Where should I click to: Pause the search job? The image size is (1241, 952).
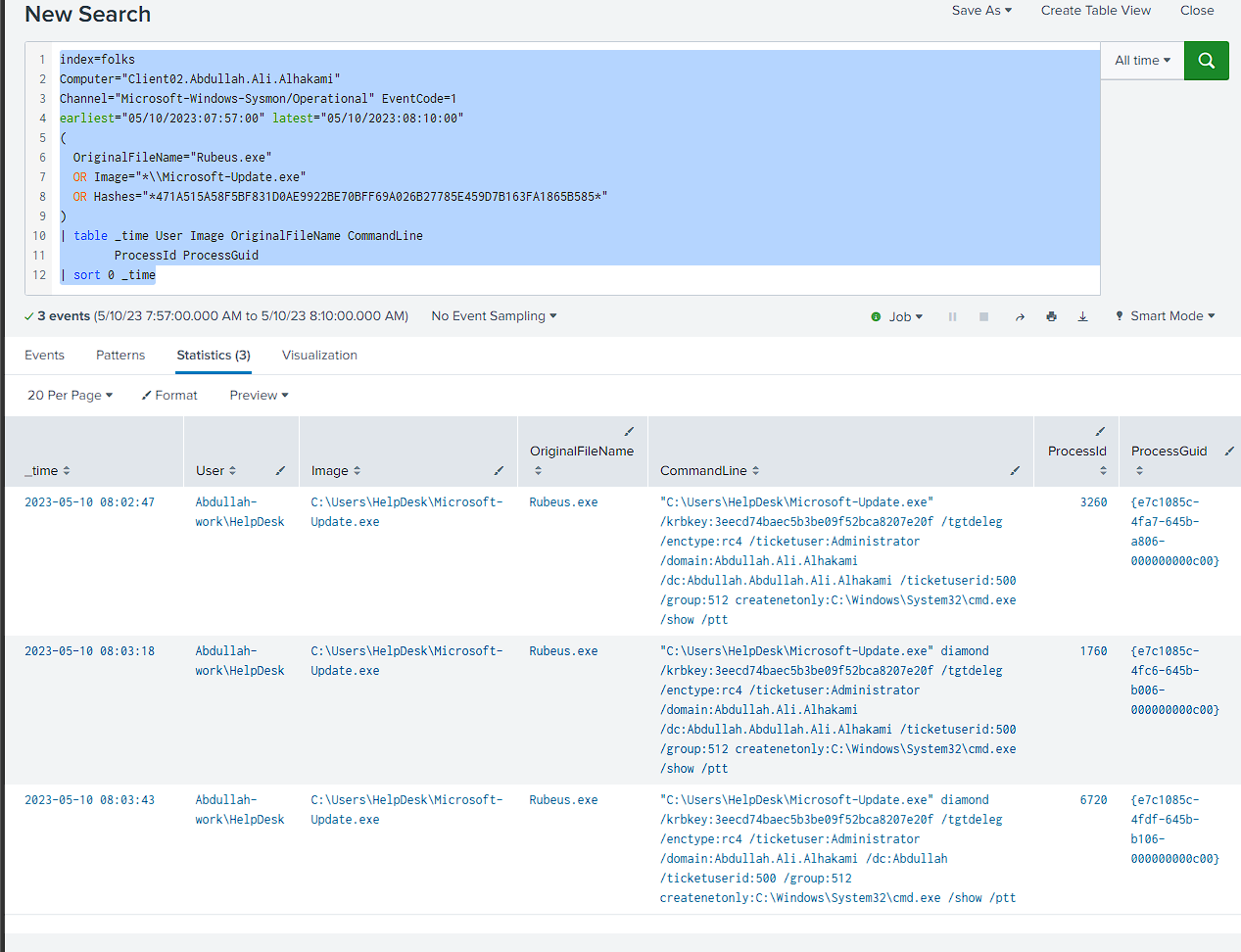point(952,316)
